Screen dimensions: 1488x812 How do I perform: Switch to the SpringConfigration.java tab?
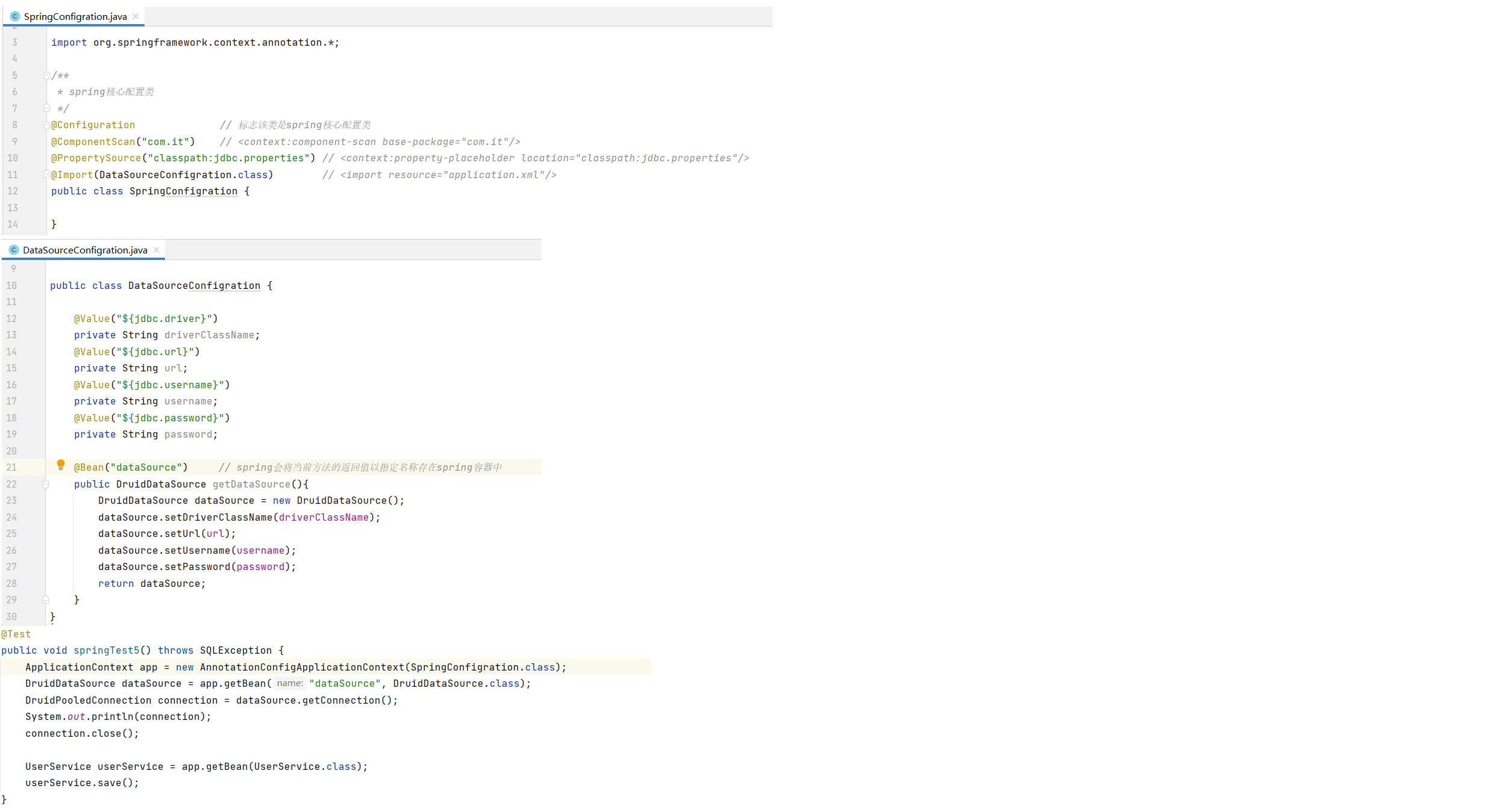[x=75, y=16]
